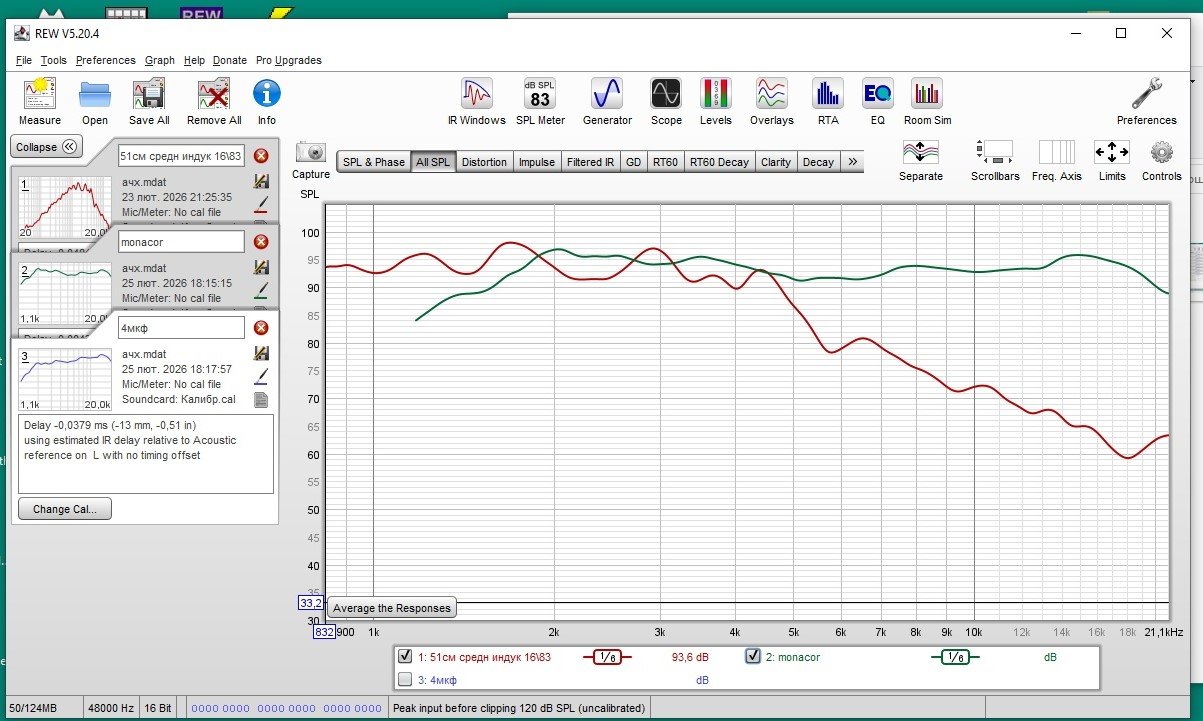This screenshot has width=1203, height=721.
Task: Open notes icon for 4мкф measurement
Action: 262,399
